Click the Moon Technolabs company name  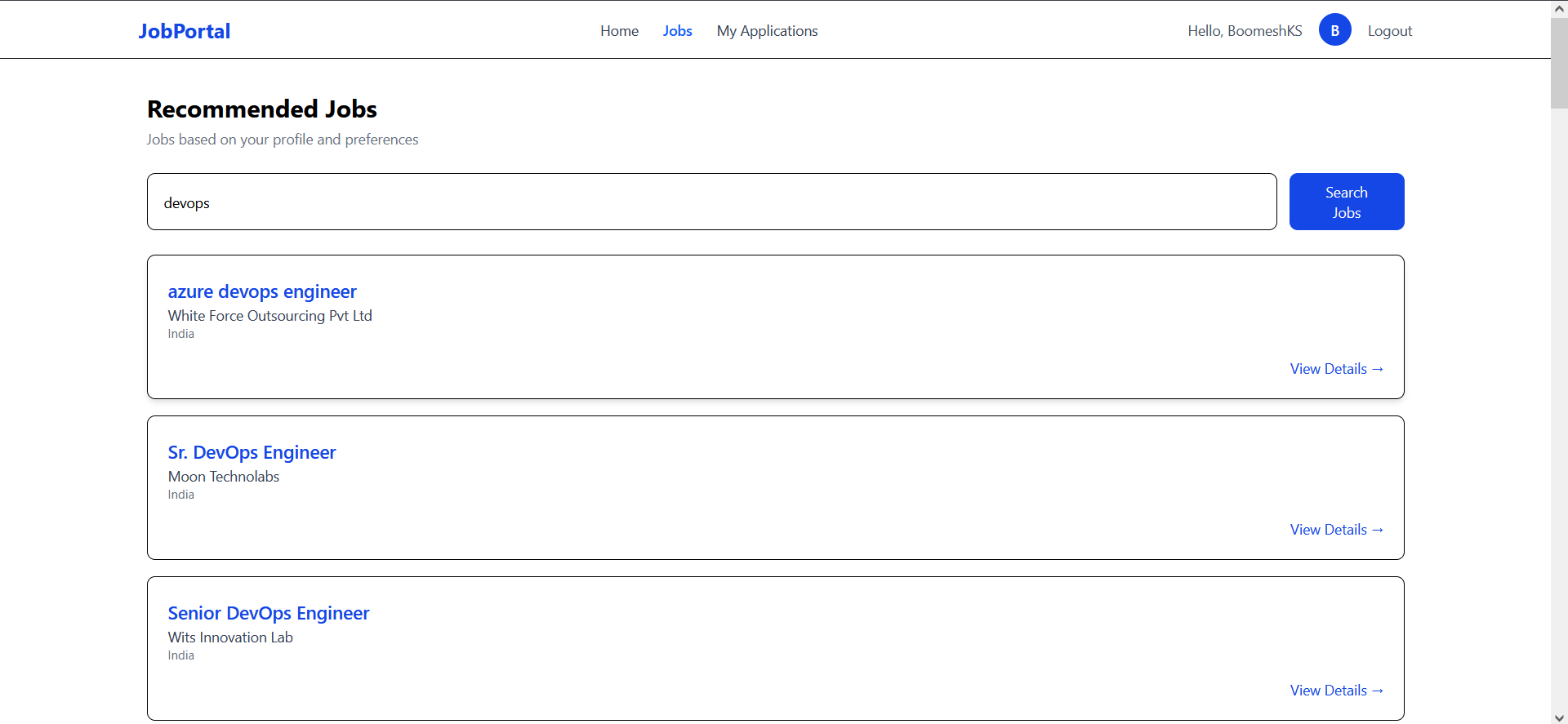224,477
